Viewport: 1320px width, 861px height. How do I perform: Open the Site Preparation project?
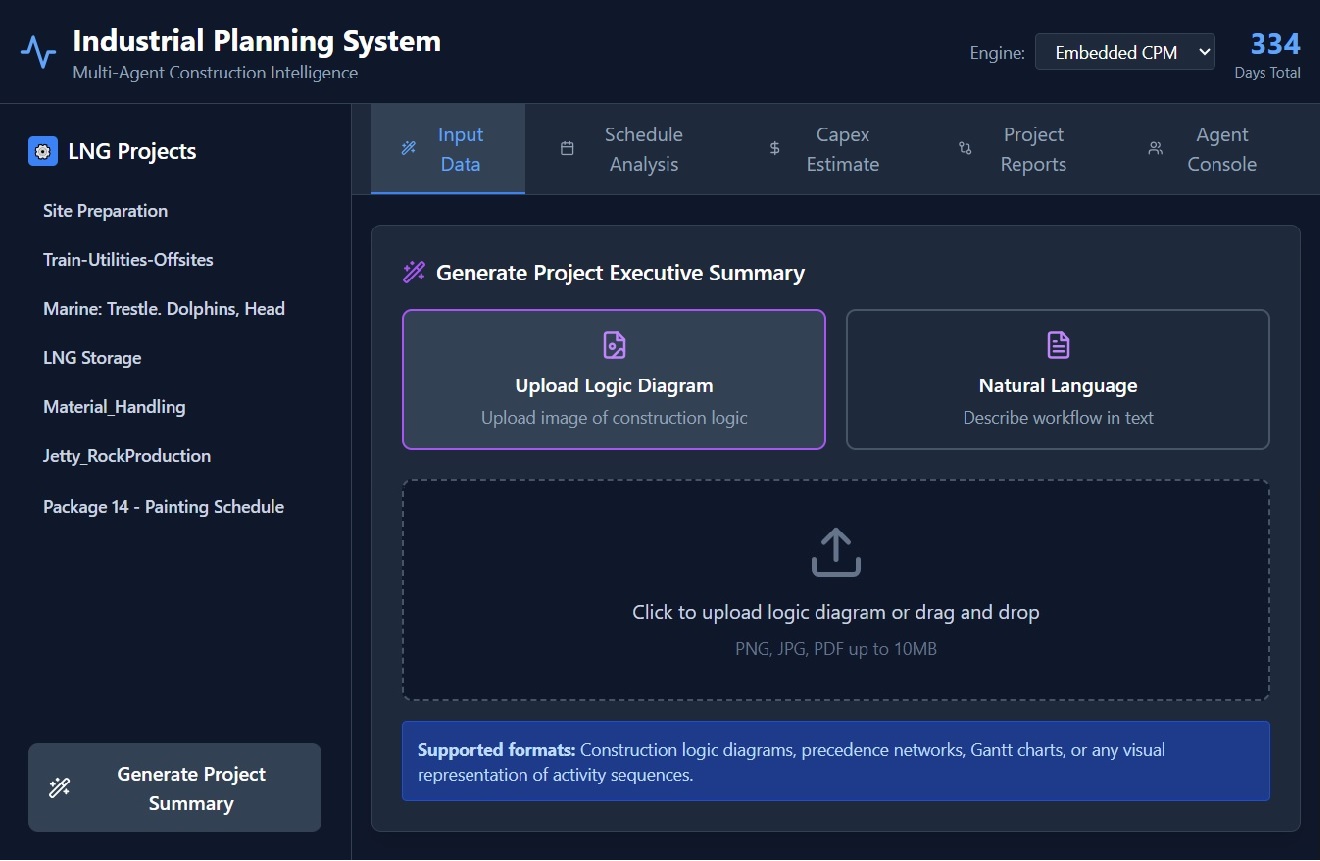coord(105,211)
